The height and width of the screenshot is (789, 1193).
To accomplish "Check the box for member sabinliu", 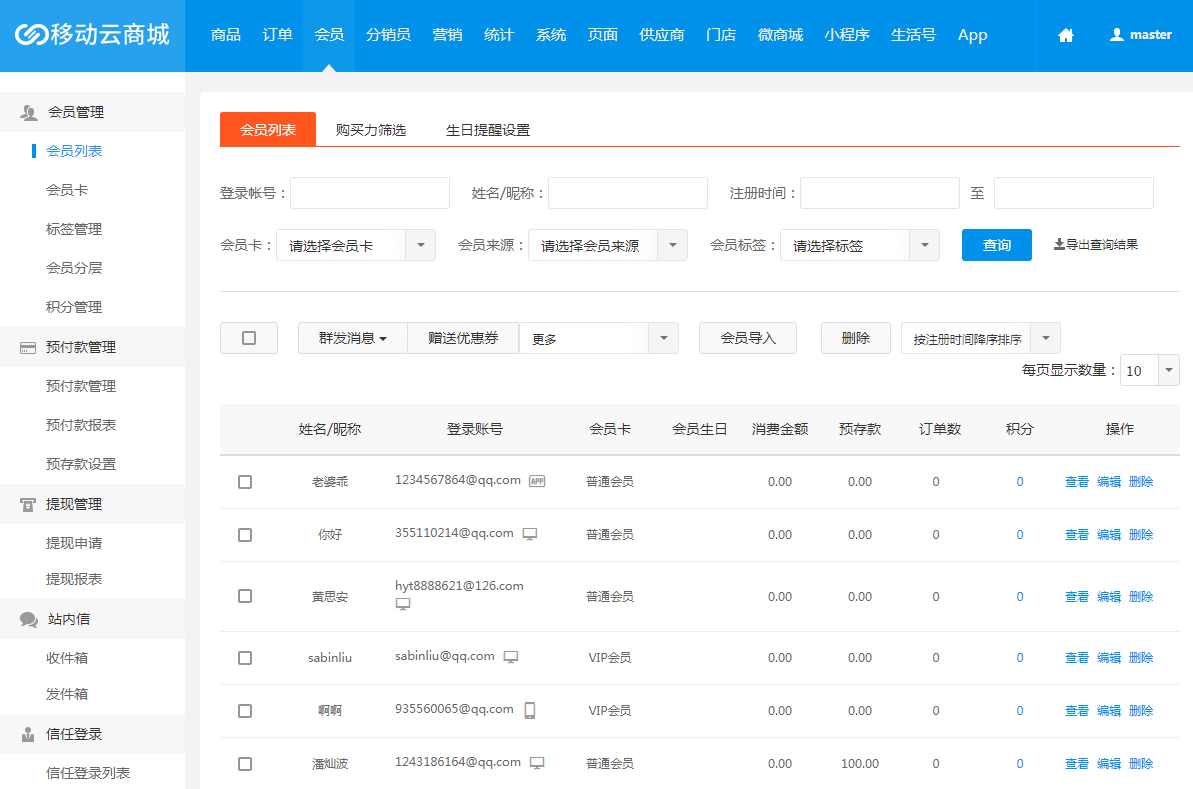I will [245, 658].
